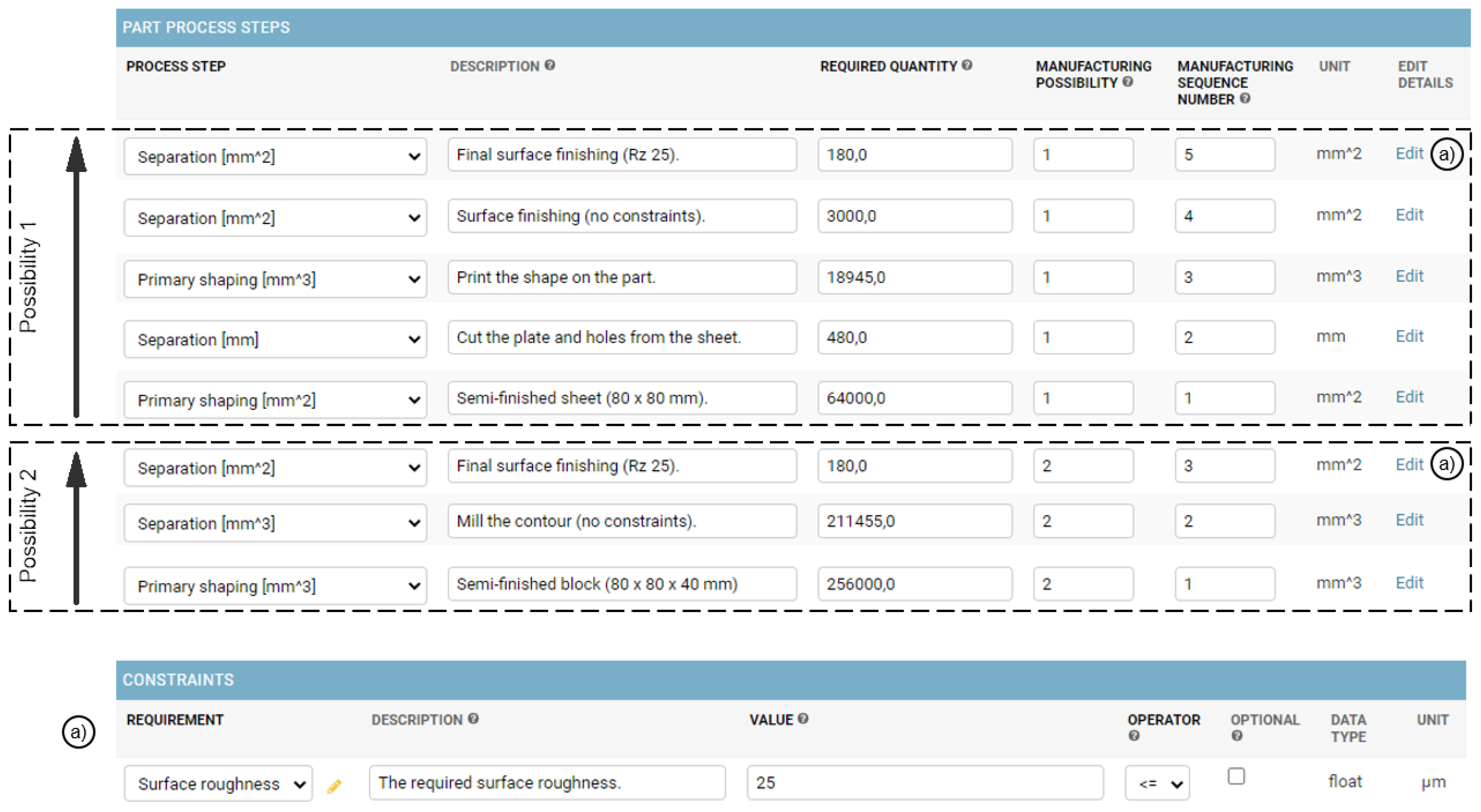Click the help icon under Optional header
The image size is (1481, 812).
1237,736
